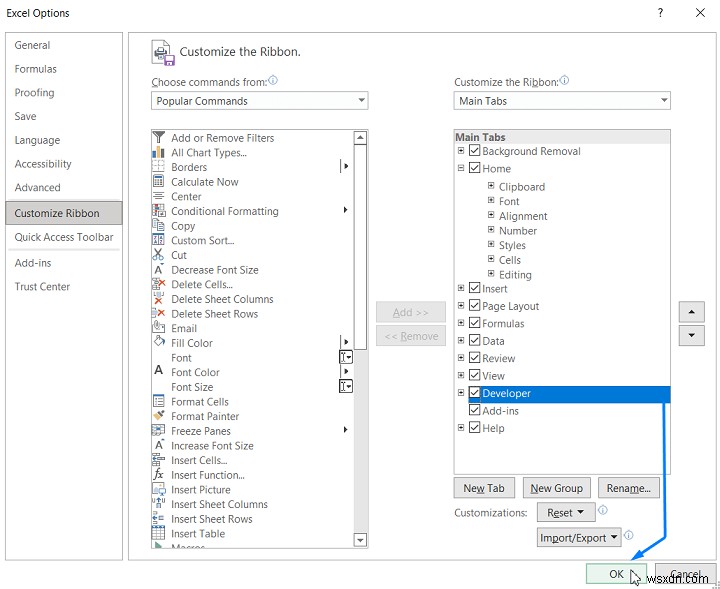Click the Increase Font Size icon

click(x=159, y=445)
